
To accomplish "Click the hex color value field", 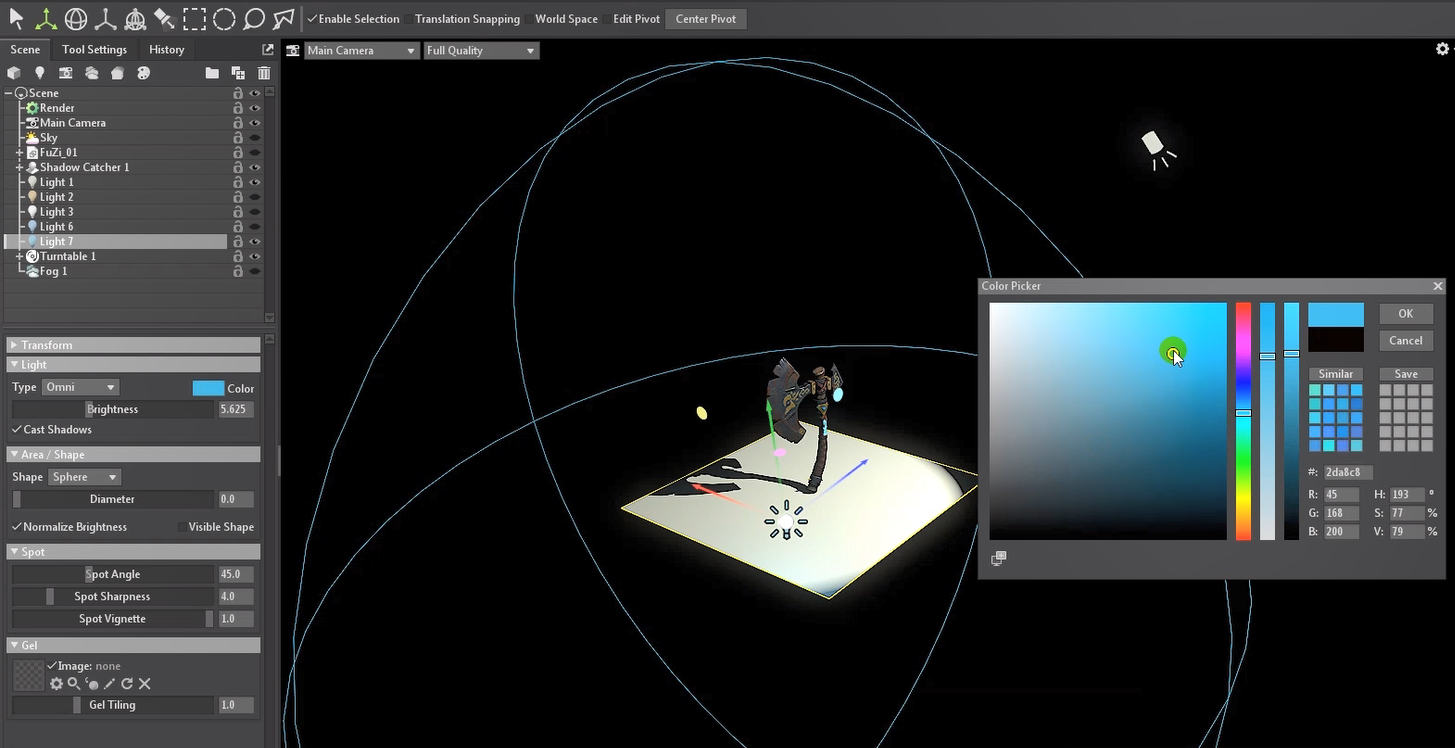I will tap(1348, 472).
